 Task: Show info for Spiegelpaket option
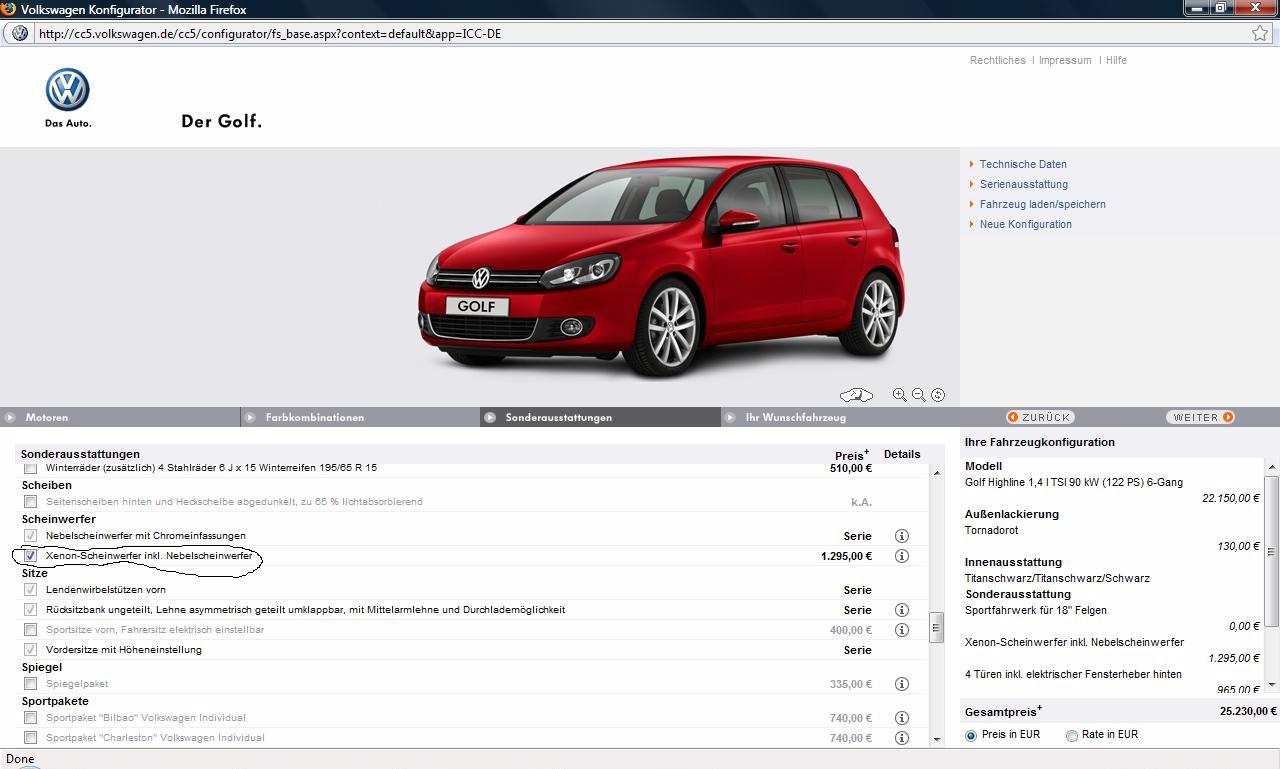pos(901,684)
